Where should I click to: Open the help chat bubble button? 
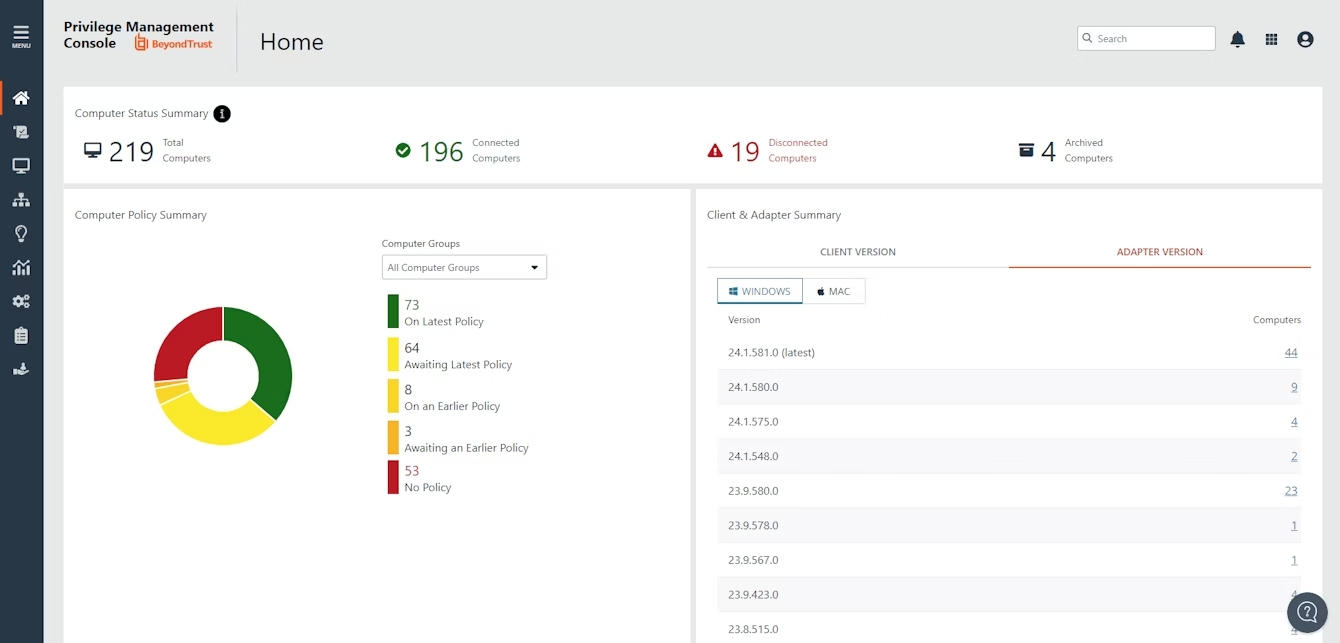[1306, 612]
